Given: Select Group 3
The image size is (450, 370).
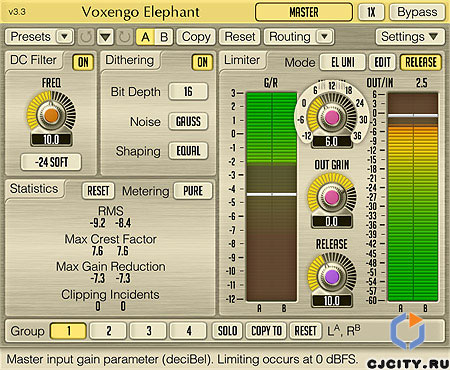Looking at the screenshot, I should (149, 331).
